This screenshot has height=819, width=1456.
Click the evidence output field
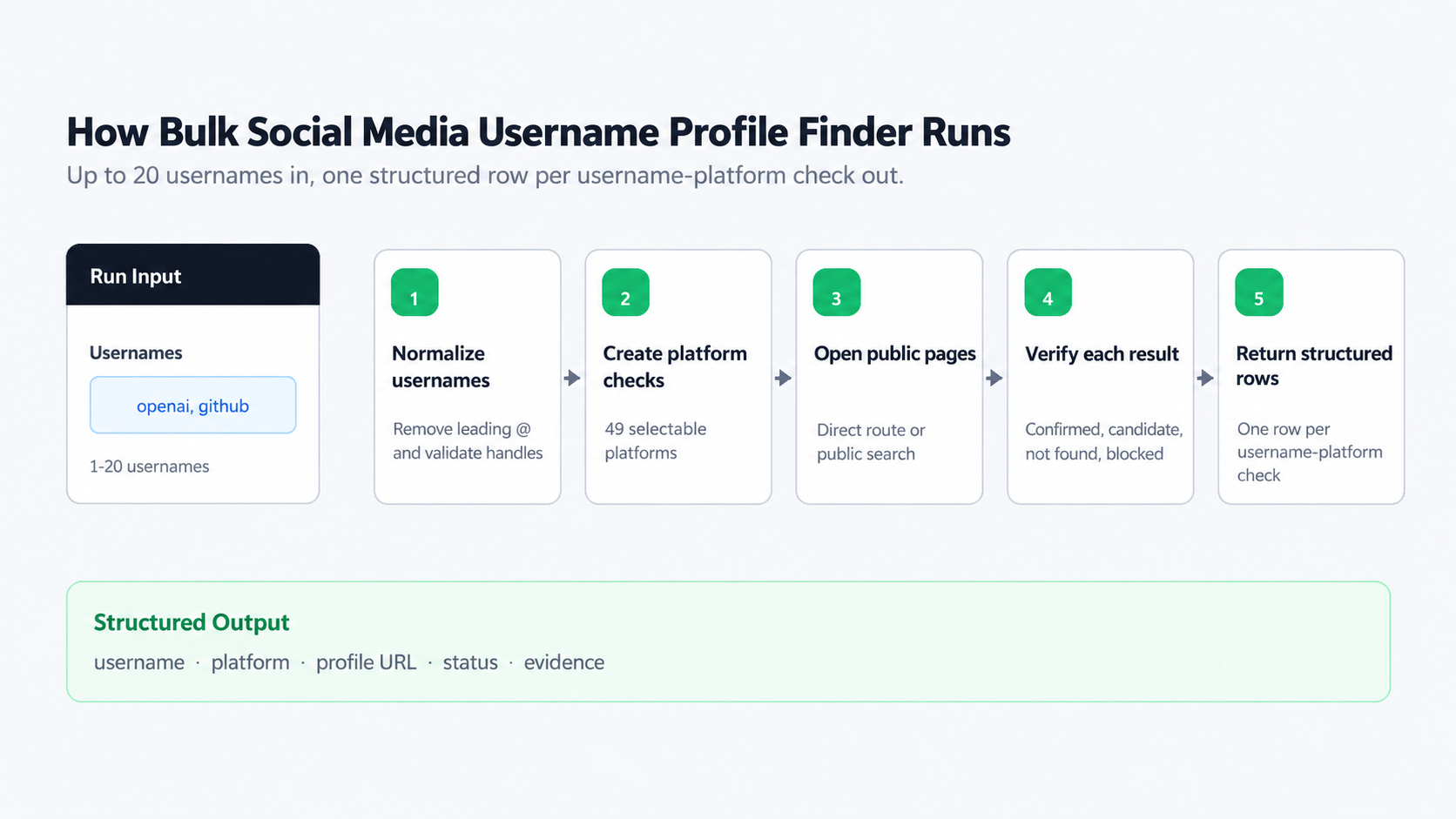[564, 662]
